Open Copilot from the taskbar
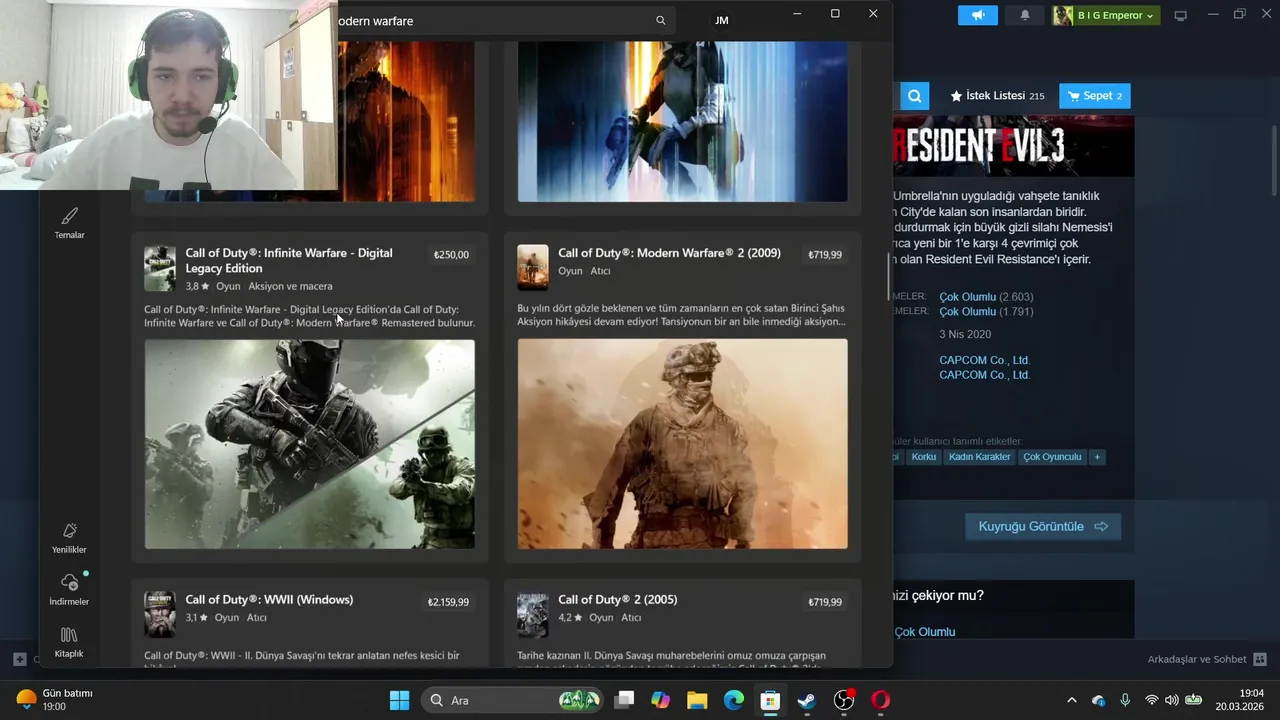This screenshot has height=720, width=1280. click(660, 700)
